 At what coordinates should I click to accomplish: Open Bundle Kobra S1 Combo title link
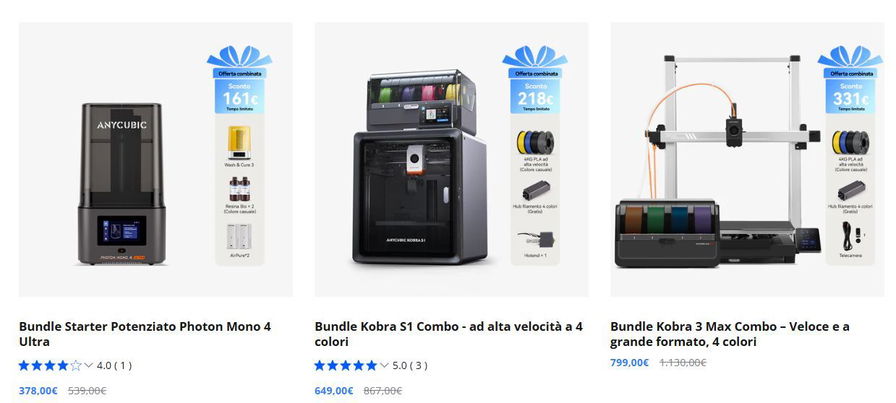(449, 334)
